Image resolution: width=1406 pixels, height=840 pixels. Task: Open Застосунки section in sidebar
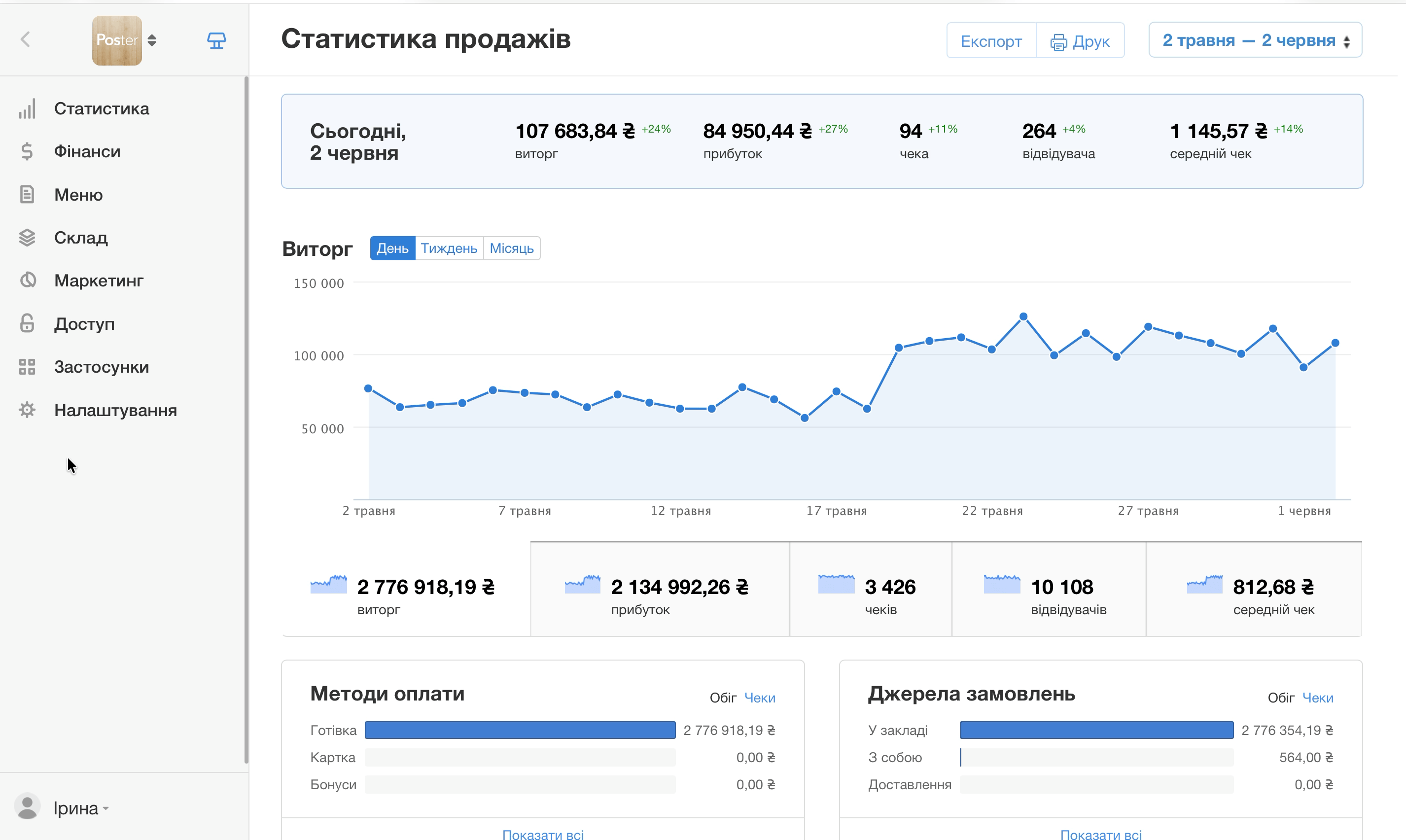pos(102,367)
